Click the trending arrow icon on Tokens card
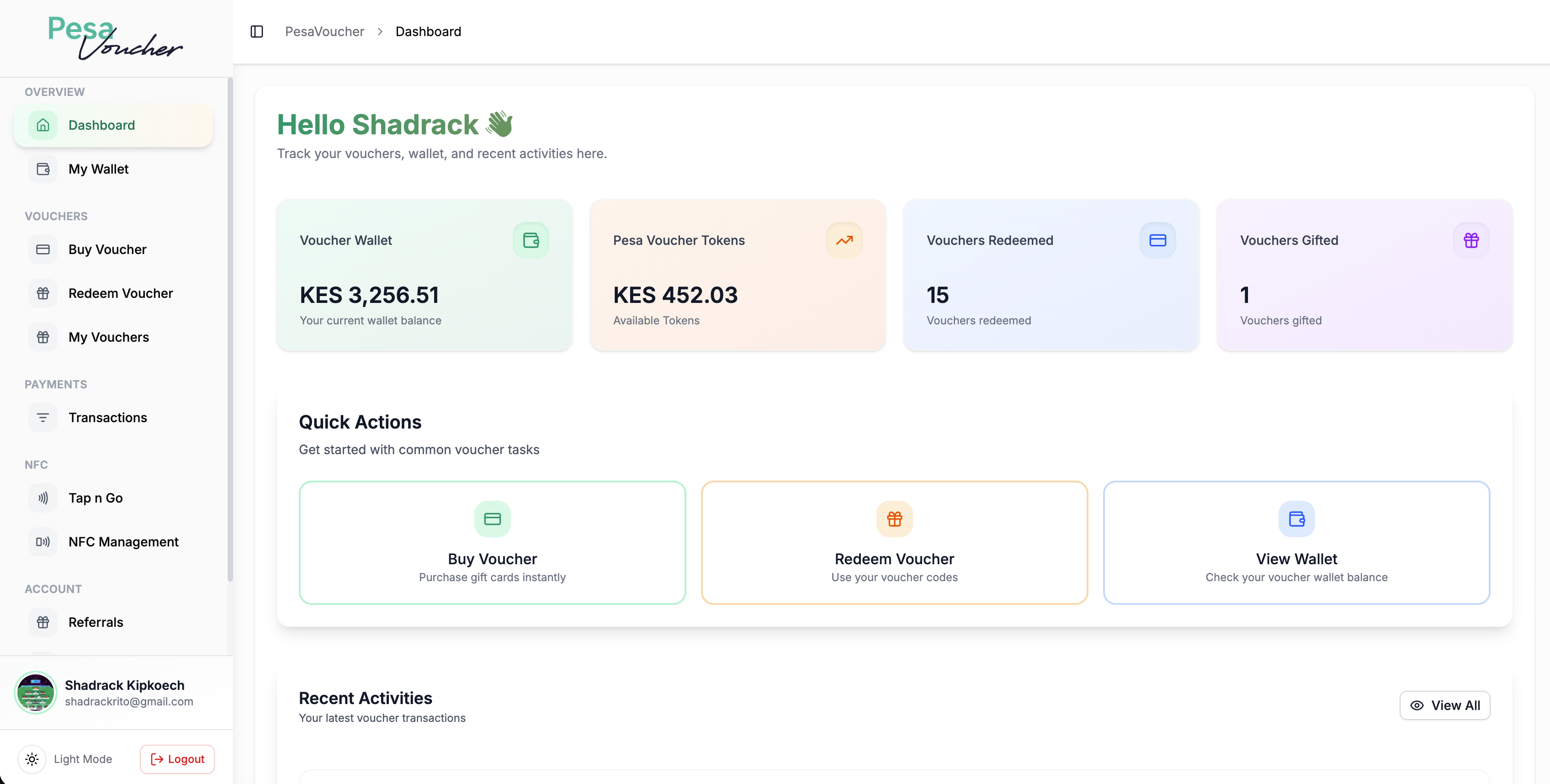The height and width of the screenshot is (784, 1550). click(844, 240)
